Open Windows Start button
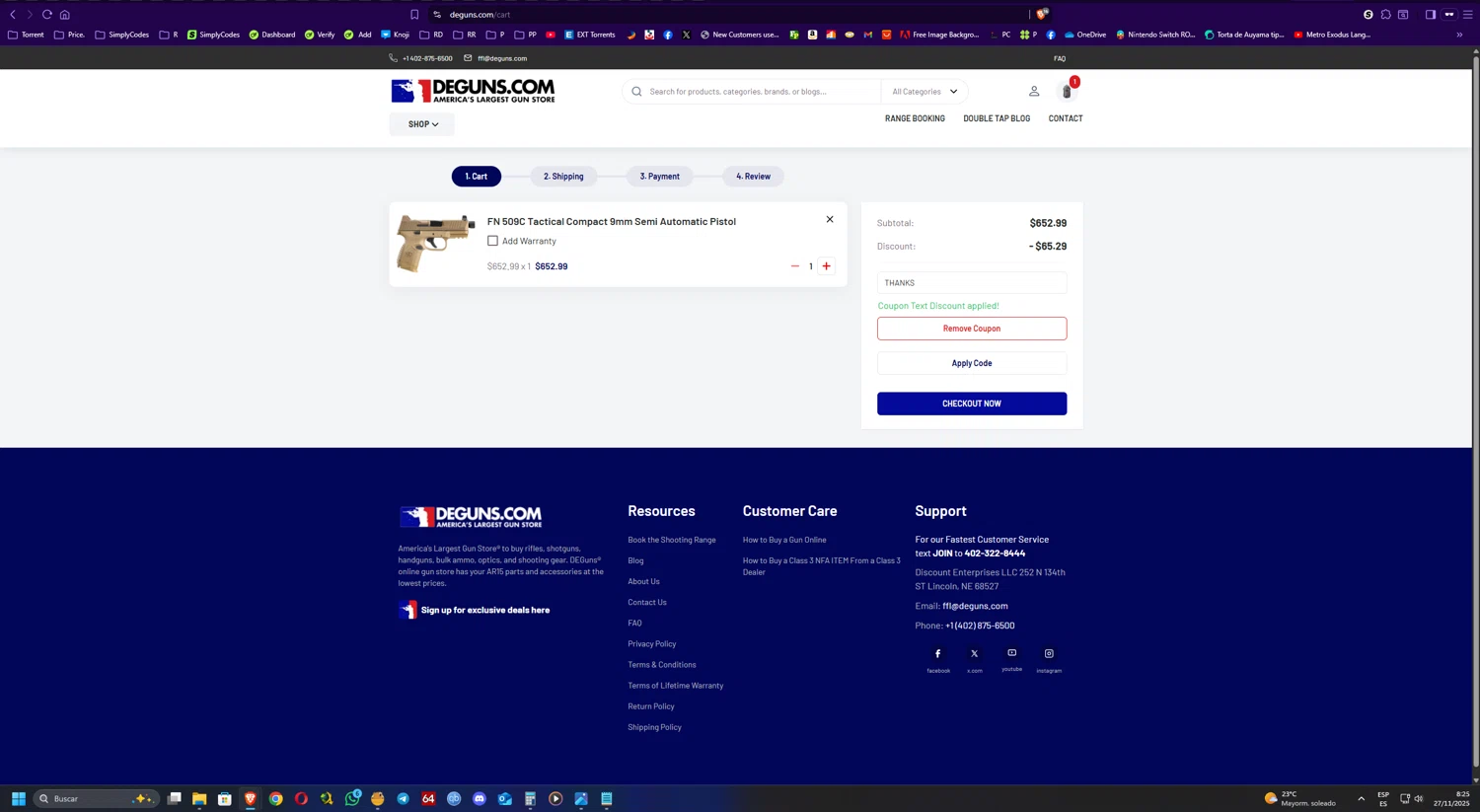Image resolution: width=1480 pixels, height=812 pixels. 18,799
